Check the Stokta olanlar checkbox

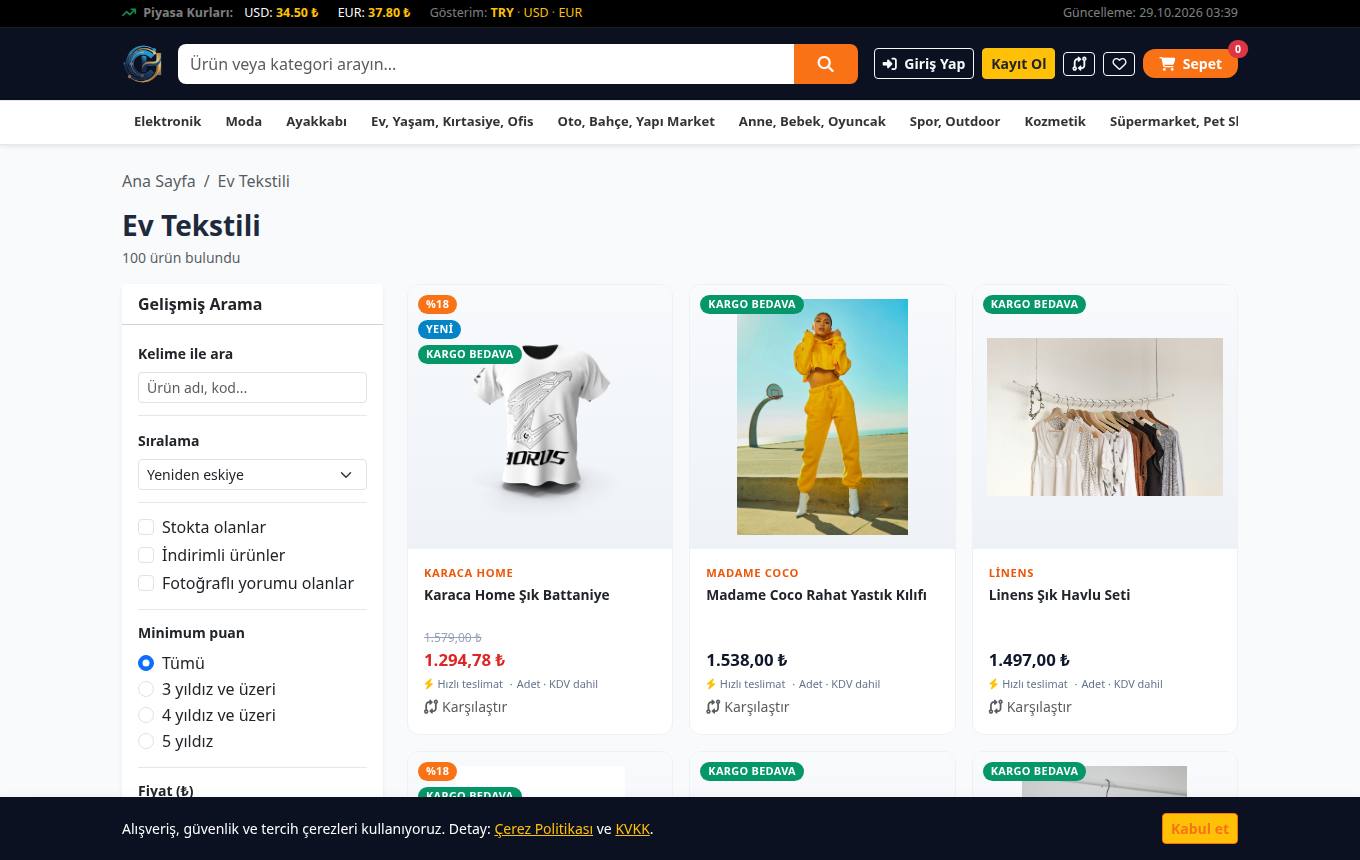(146, 527)
